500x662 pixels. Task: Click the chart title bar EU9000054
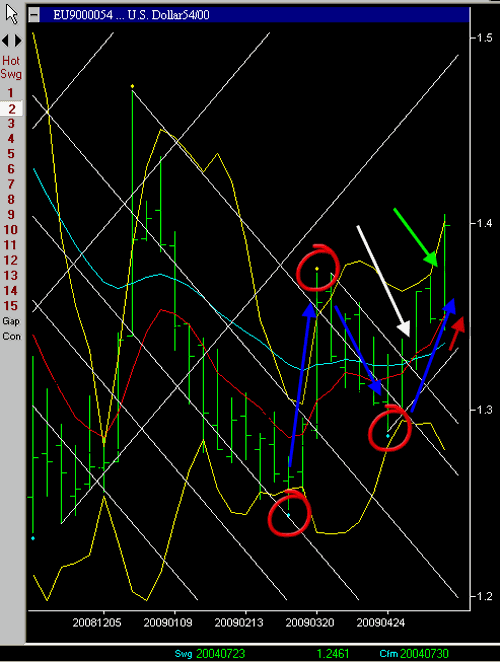(249, 15)
